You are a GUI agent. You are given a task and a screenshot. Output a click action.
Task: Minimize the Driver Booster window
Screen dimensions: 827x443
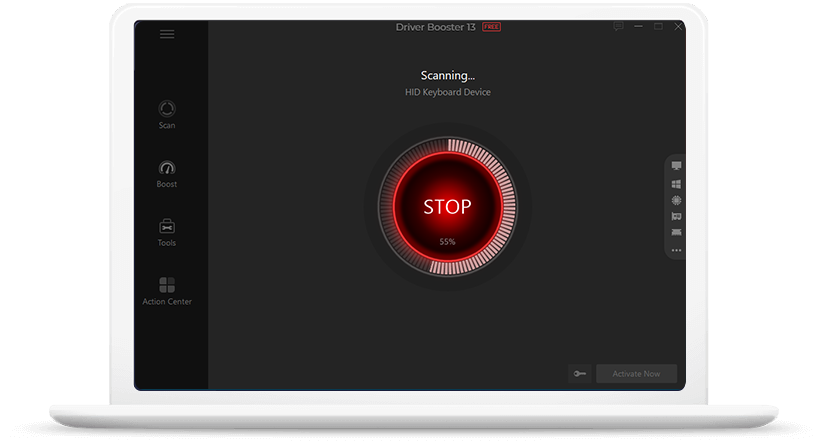click(x=639, y=27)
